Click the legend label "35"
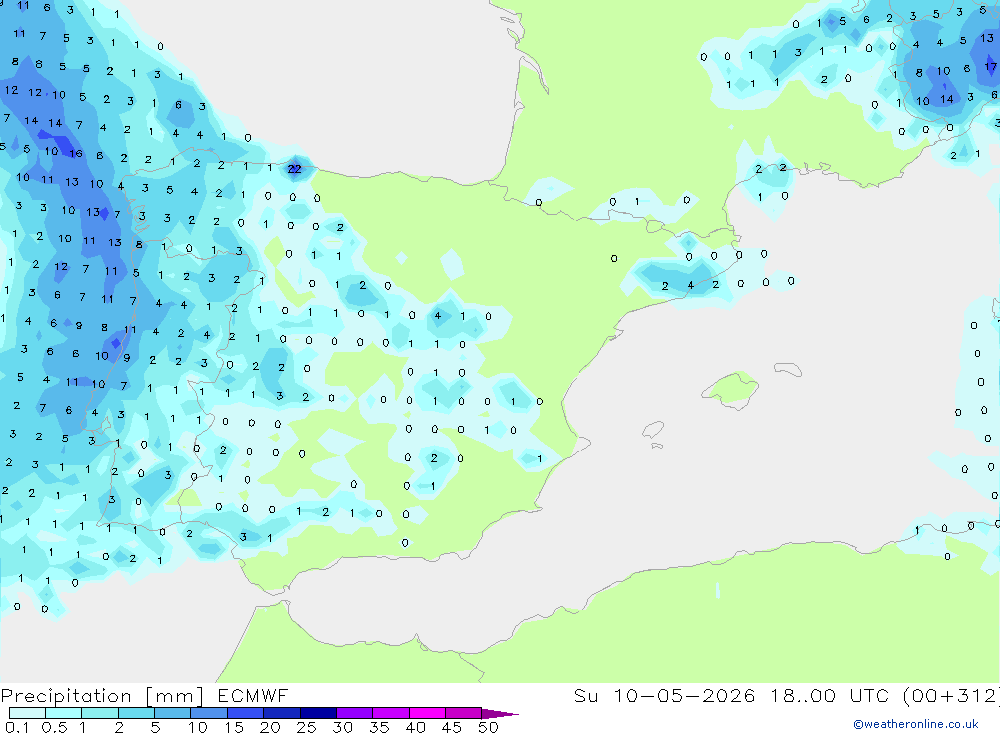 click(379, 727)
